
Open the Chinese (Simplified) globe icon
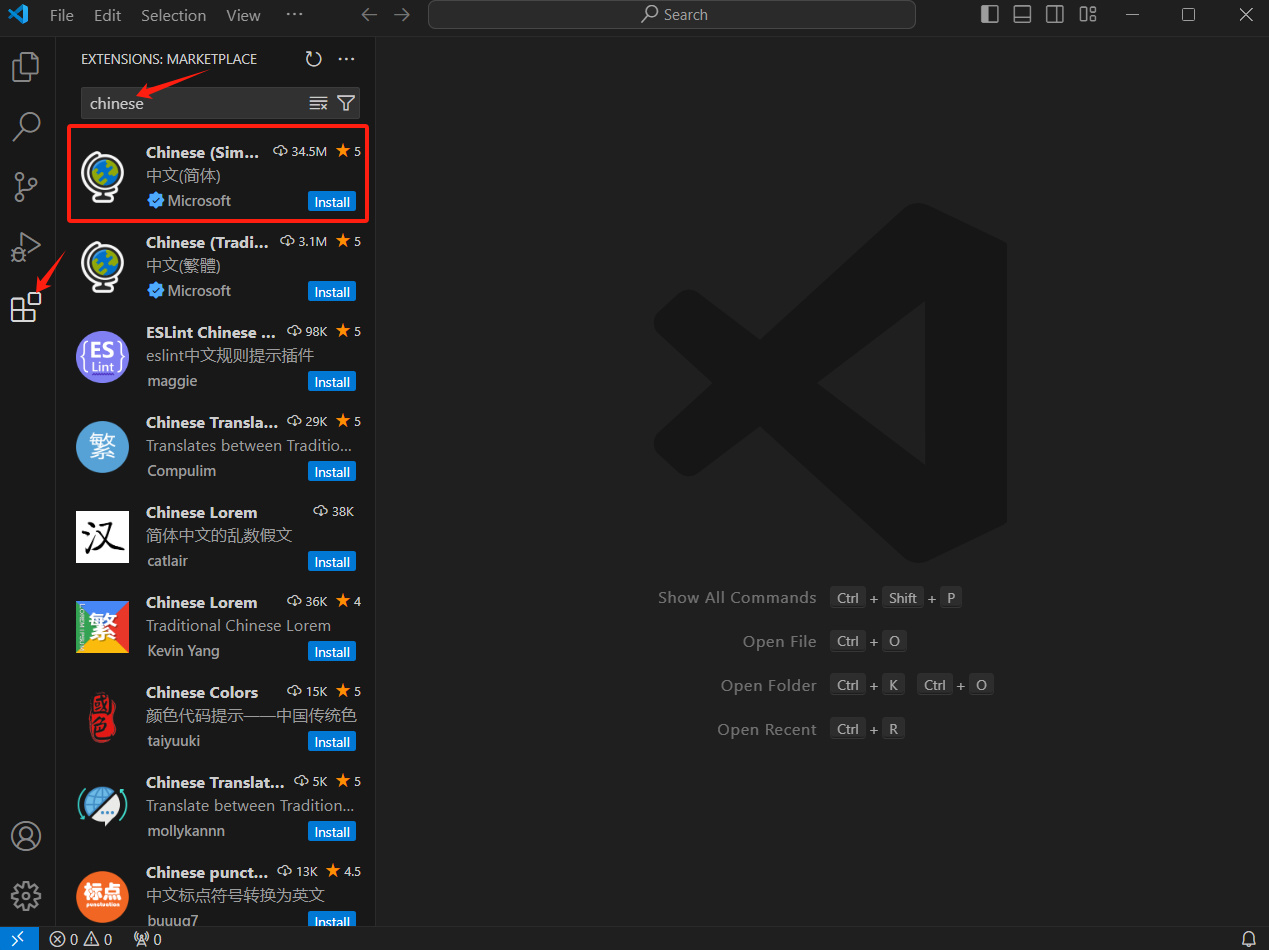102,176
